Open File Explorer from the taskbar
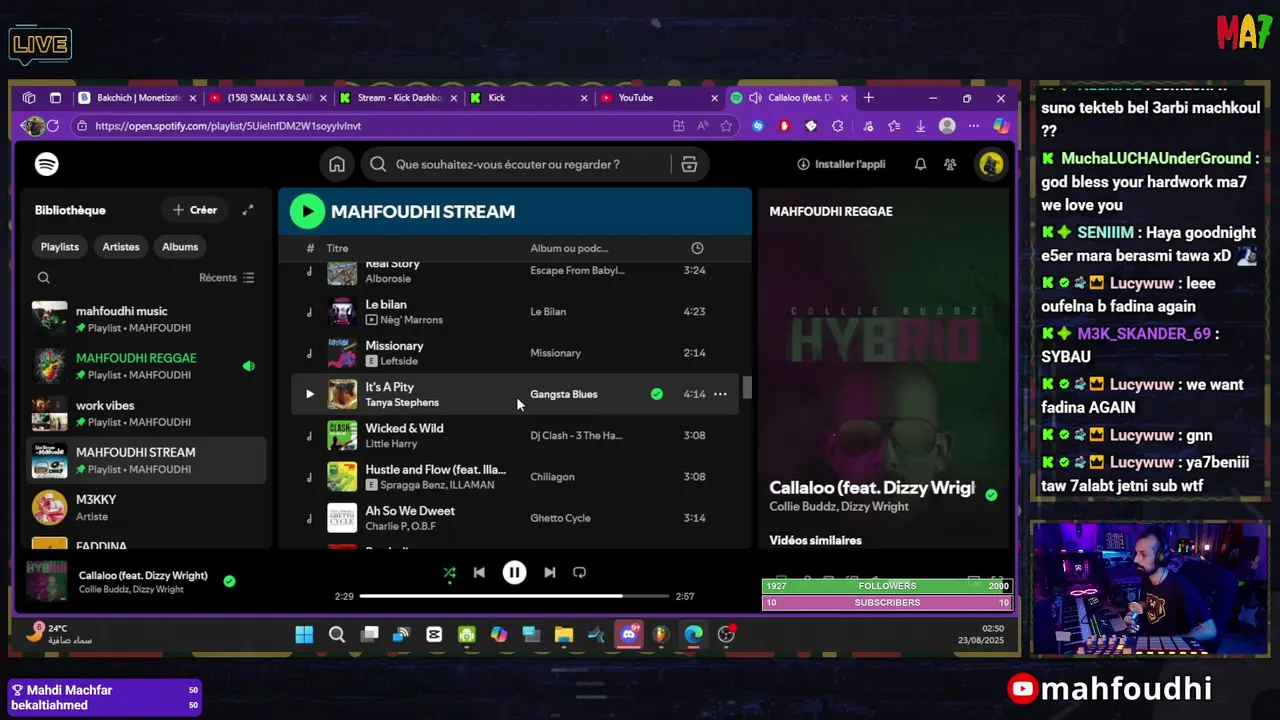The height and width of the screenshot is (720, 1280). [x=564, y=635]
